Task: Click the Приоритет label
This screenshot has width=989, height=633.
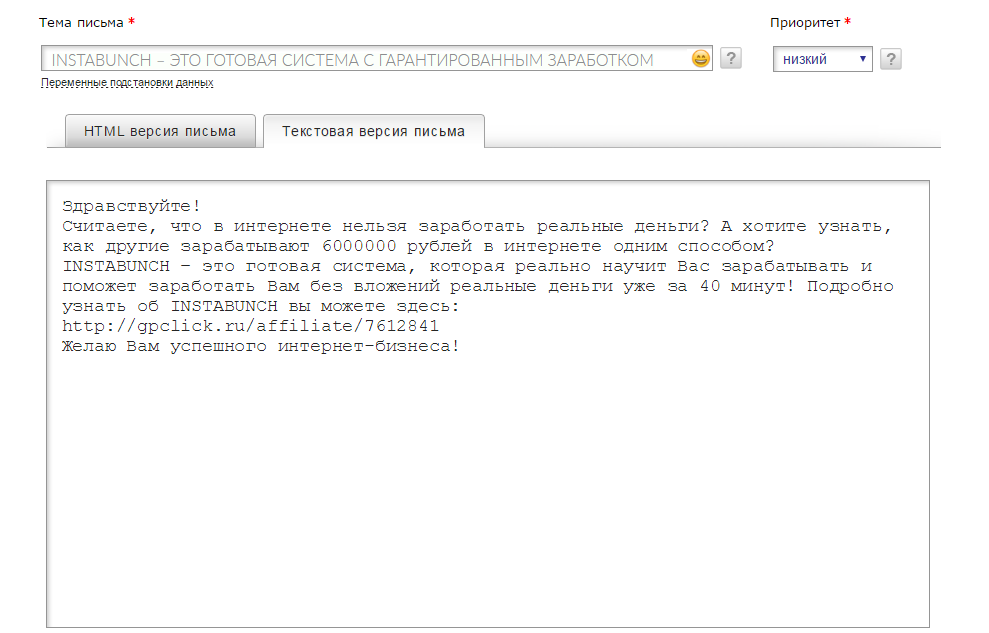Action: pyautogui.click(x=805, y=23)
